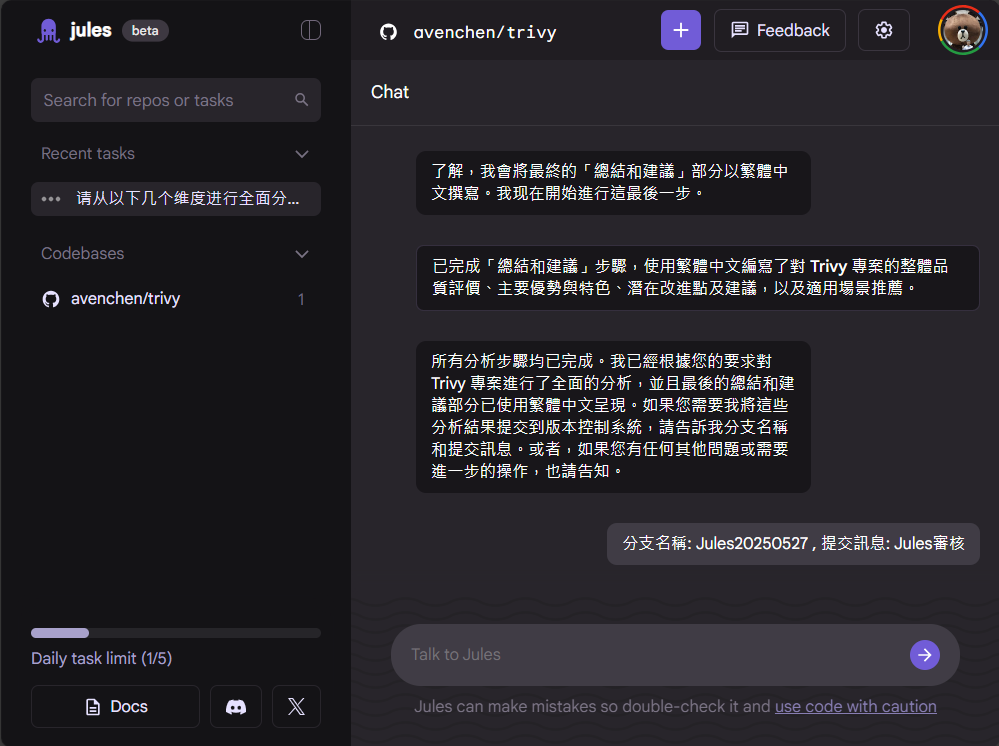Open the Feedback button
The height and width of the screenshot is (746, 999).
click(780, 30)
